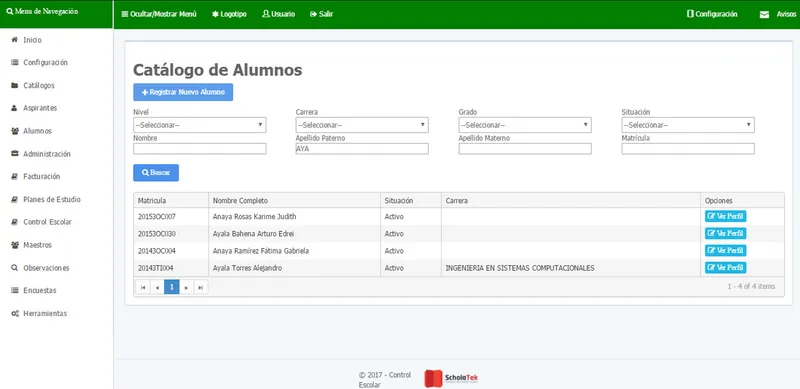This screenshot has width=800, height=389.
Task: Click the search icon beside Menu de Navegación
Action: (x=10, y=11)
